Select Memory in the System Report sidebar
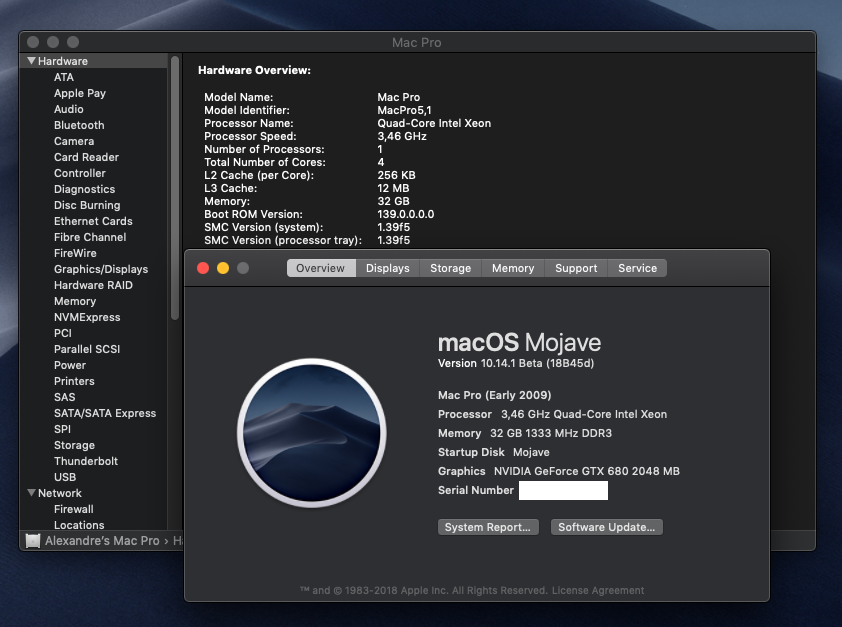 click(75, 301)
